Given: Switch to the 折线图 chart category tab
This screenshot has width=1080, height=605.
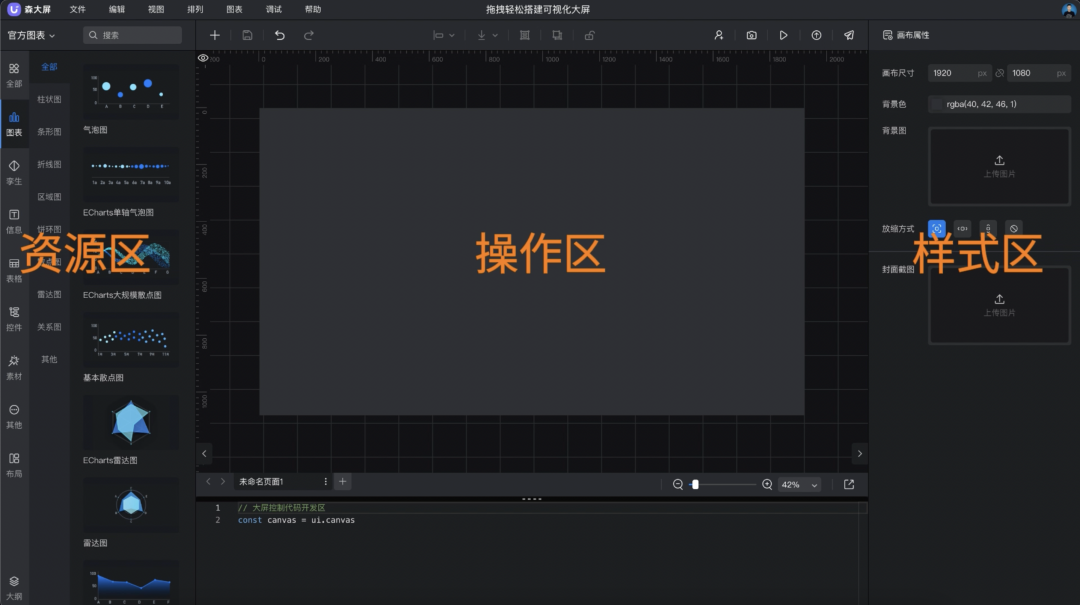Looking at the screenshot, I should [49, 164].
